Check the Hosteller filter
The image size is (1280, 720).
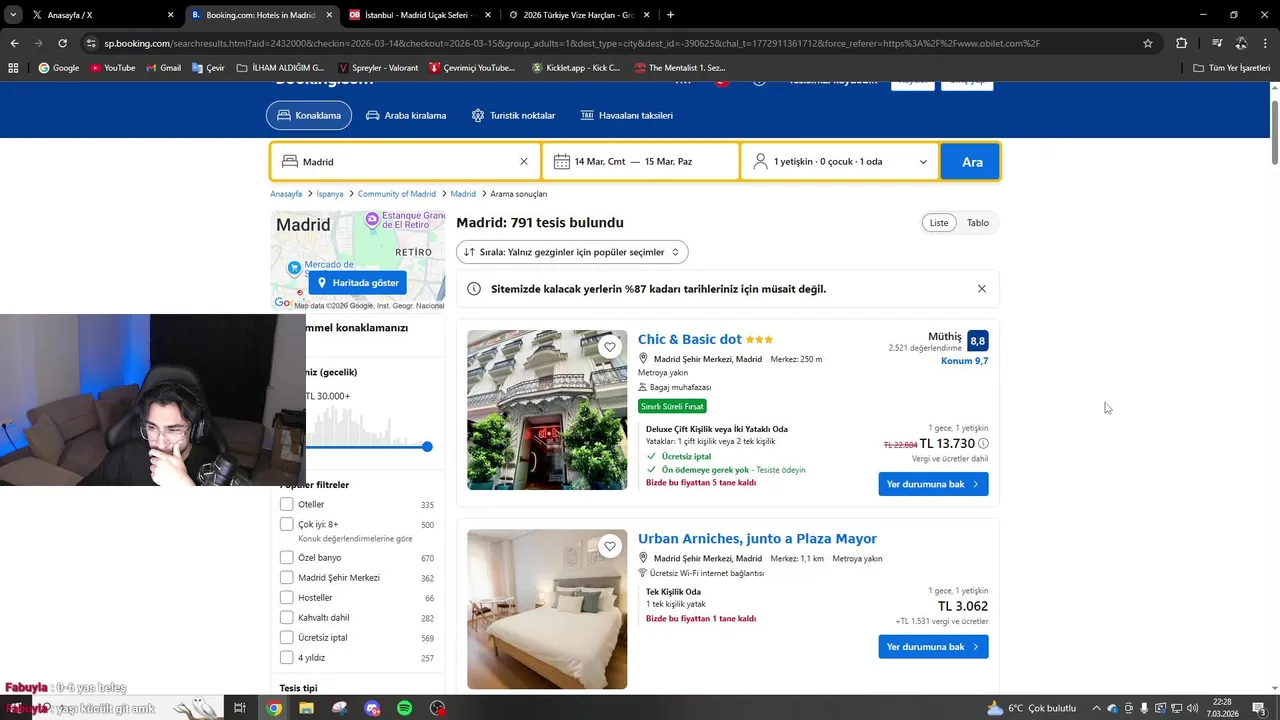coord(287,597)
